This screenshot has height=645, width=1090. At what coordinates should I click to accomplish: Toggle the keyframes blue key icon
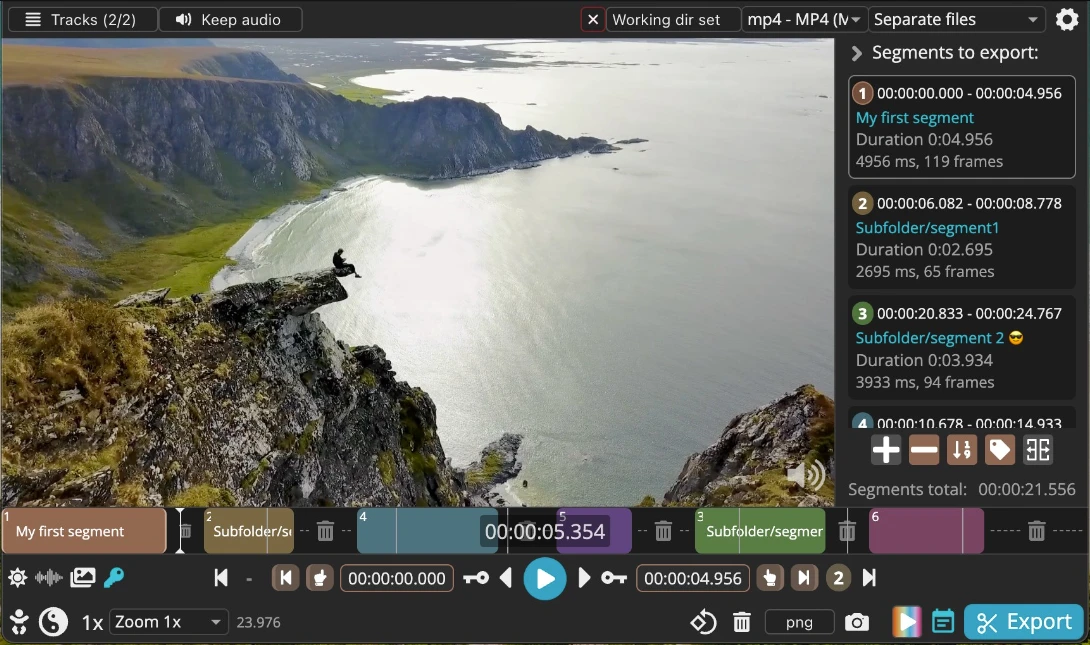[114, 578]
